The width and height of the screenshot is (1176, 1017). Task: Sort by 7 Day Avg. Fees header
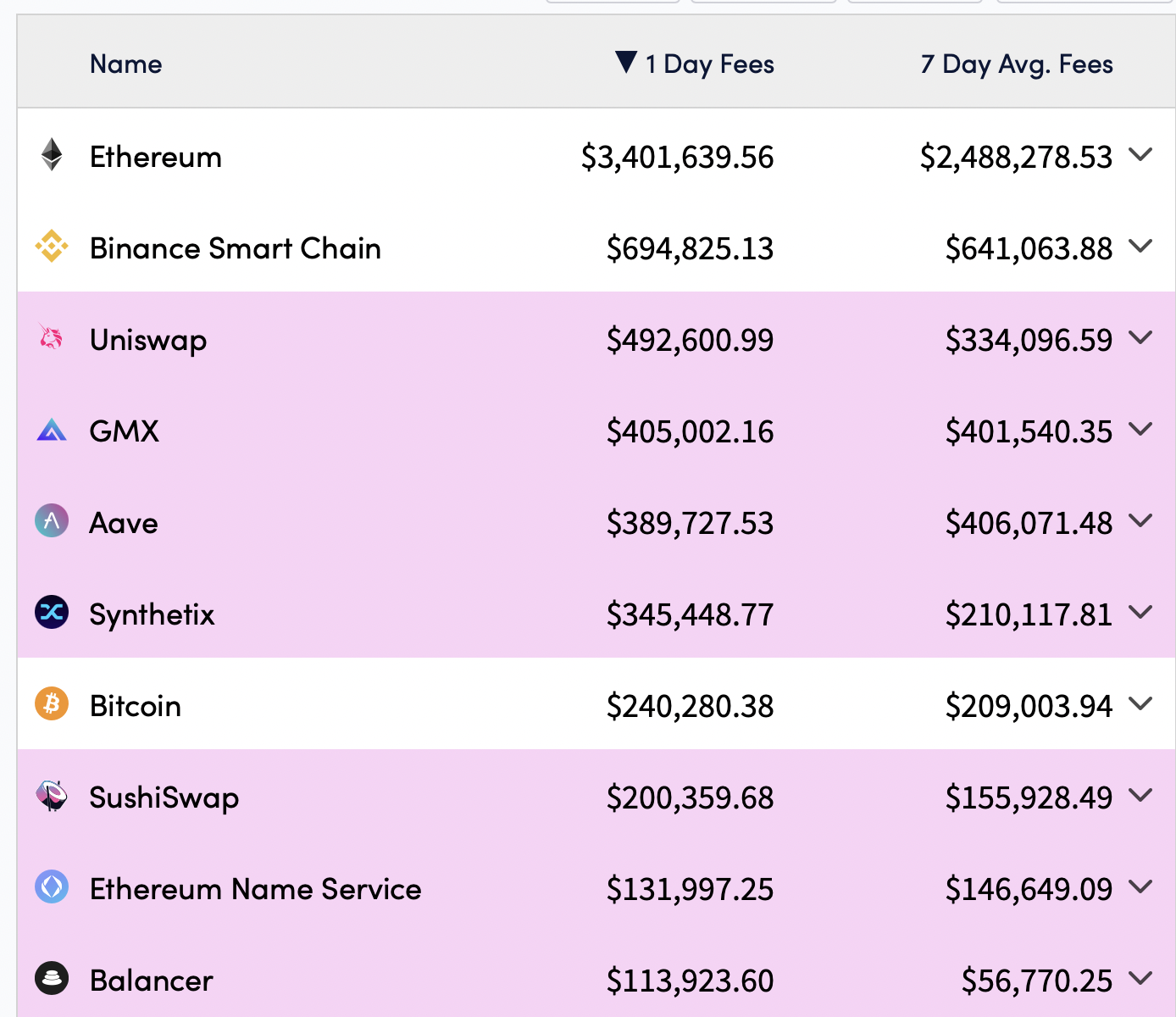(x=1017, y=64)
